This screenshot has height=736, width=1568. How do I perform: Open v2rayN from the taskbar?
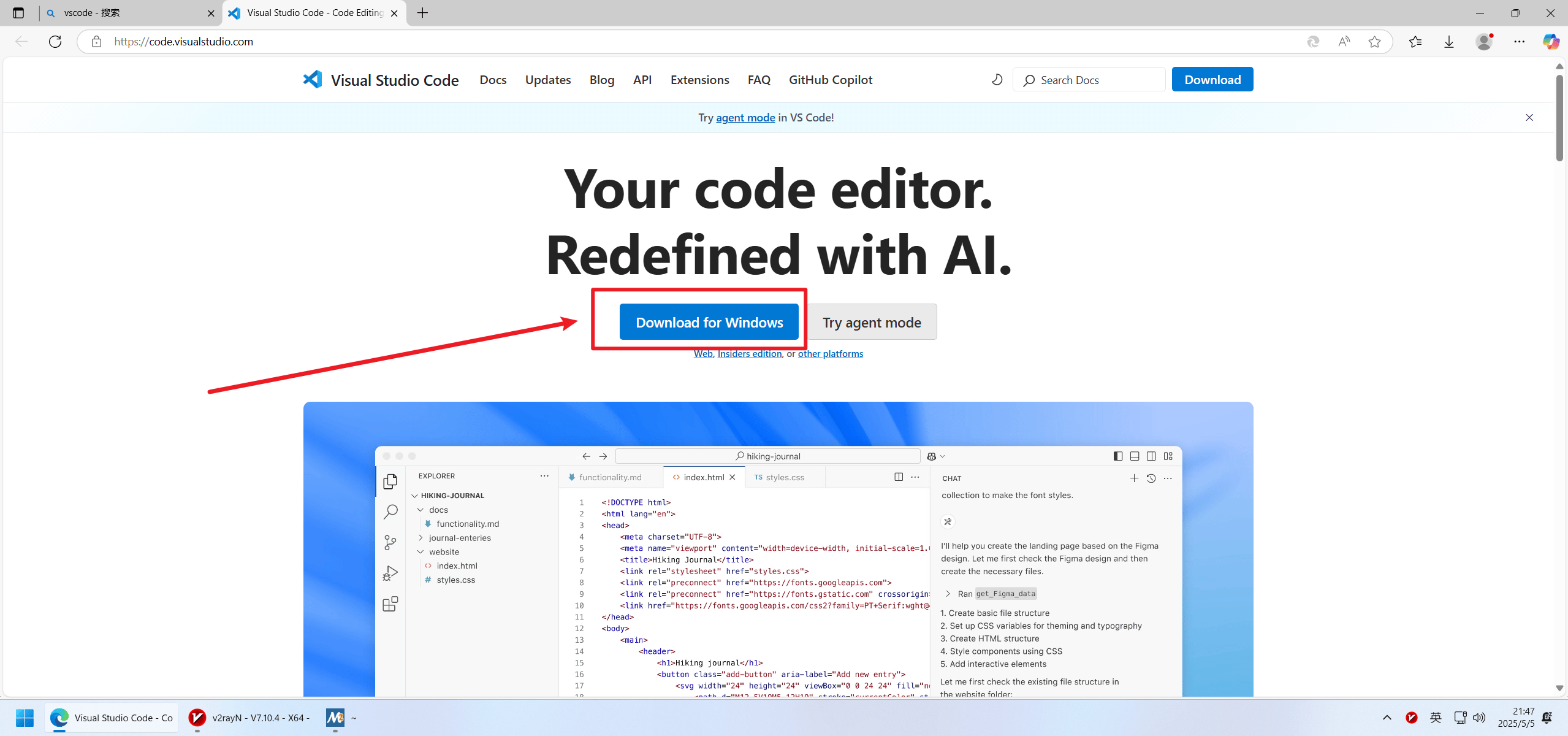pos(248,718)
